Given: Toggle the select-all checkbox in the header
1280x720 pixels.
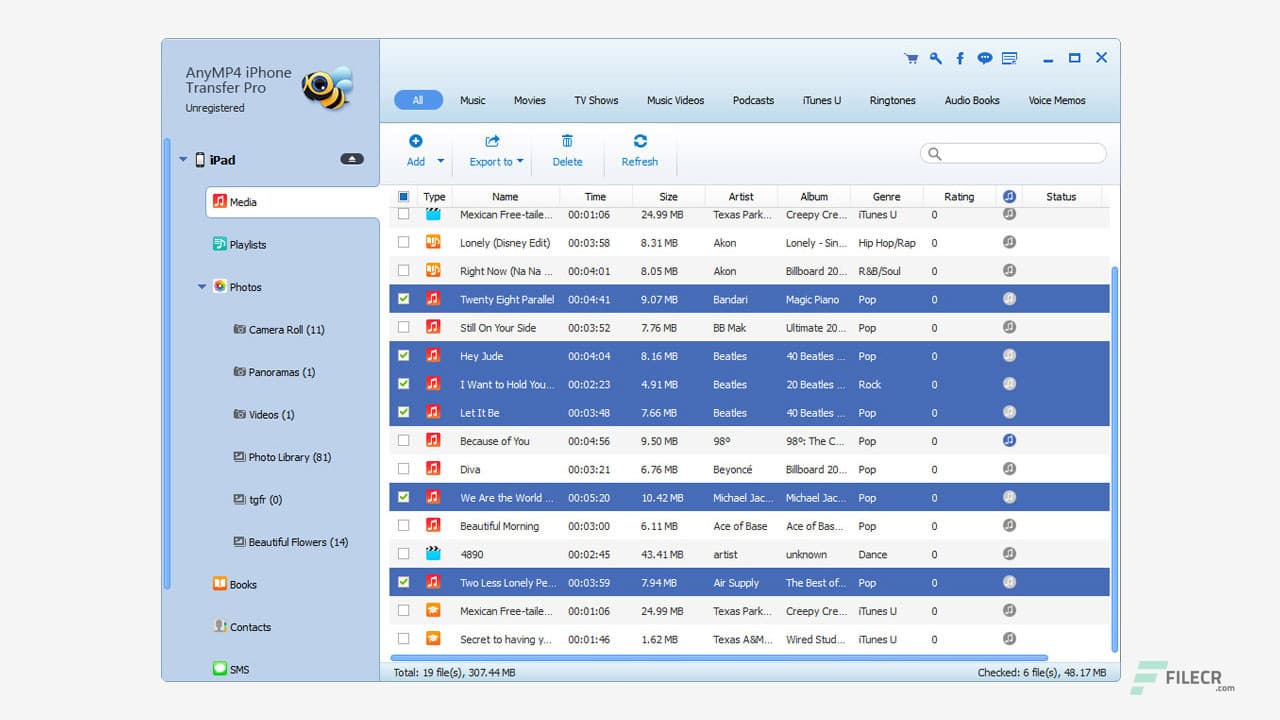Looking at the screenshot, I should (x=403, y=196).
